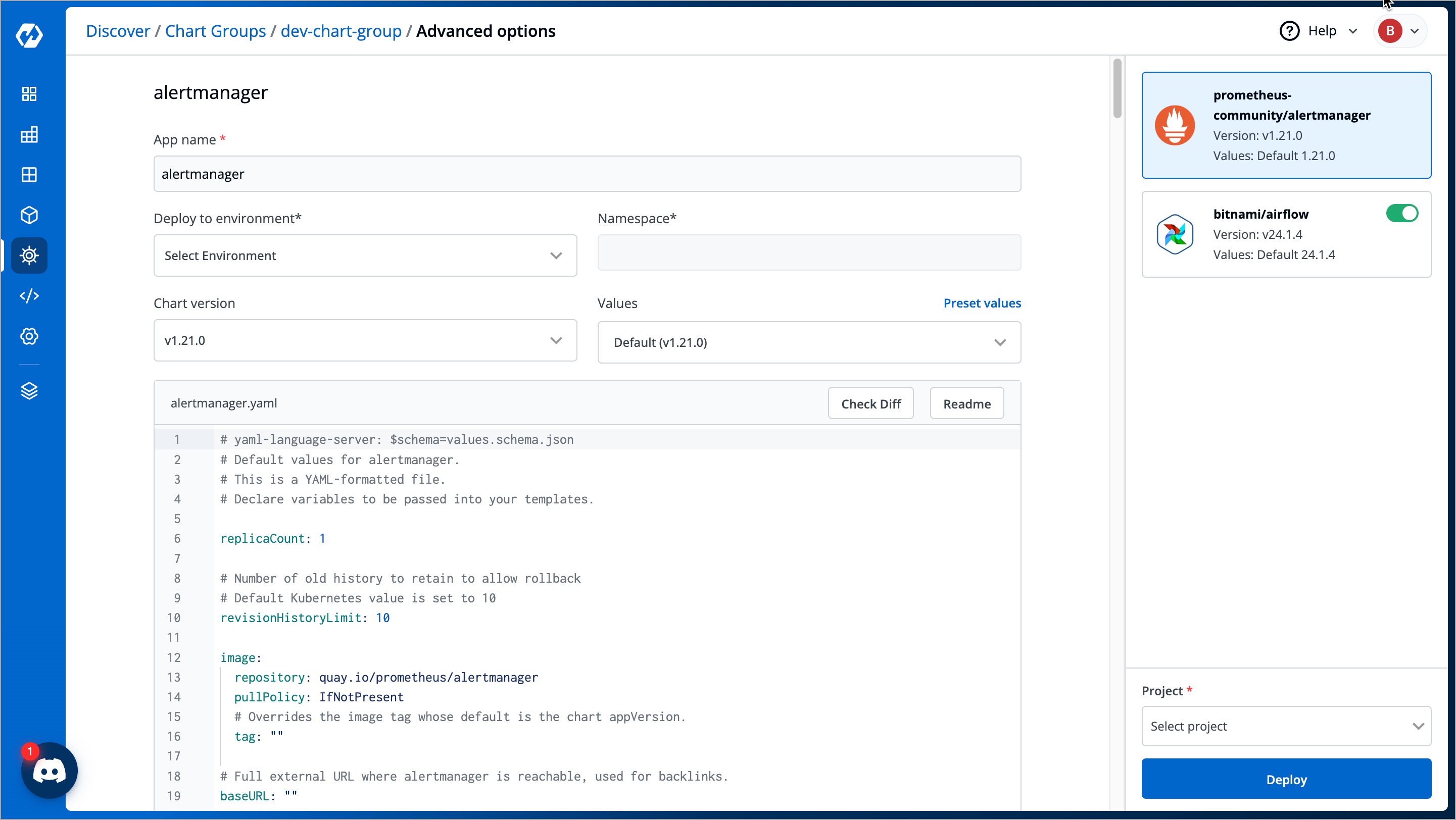Open the Chart version v1.21.0 dropdown
This screenshot has width=1456, height=820.
pos(365,340)
